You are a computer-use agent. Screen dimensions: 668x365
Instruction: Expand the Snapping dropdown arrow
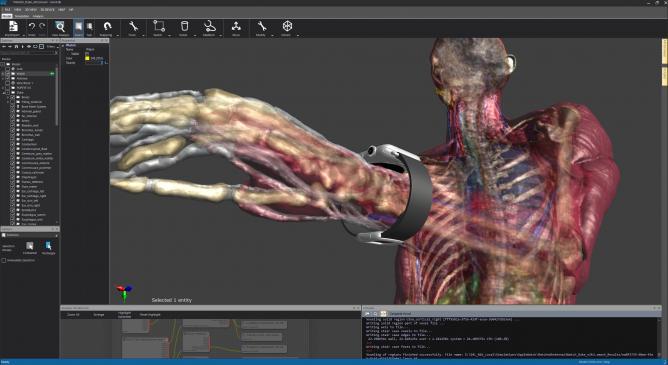[118, 35]
